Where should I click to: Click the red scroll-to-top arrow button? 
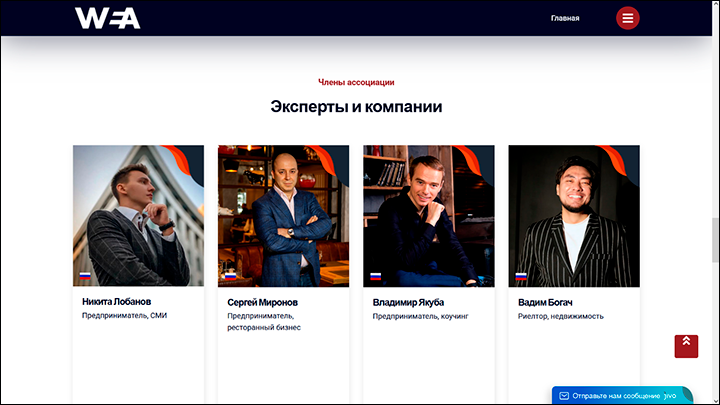(x=686, y=346)
